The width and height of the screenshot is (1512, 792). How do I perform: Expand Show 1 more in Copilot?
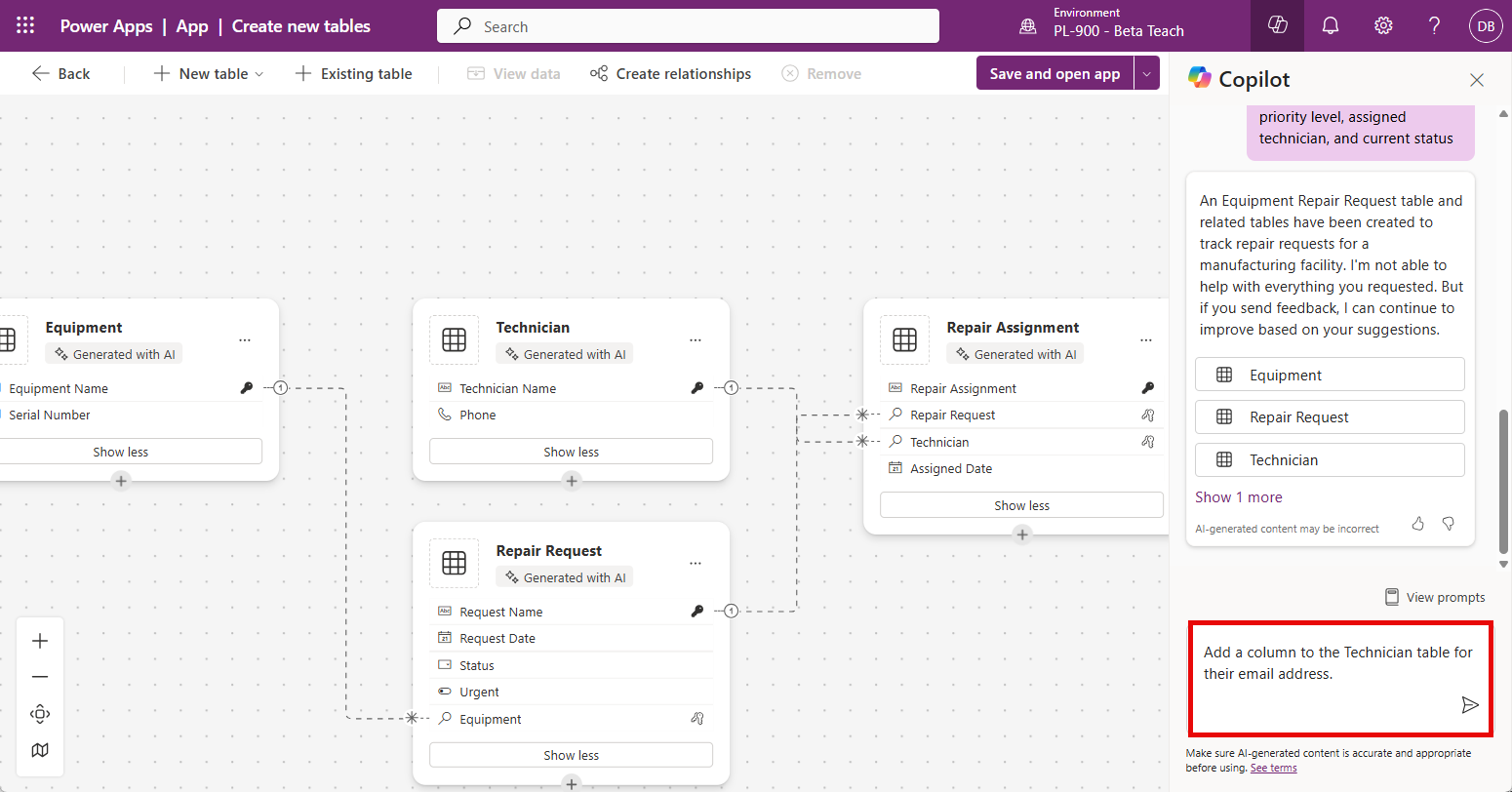pos(1239,497)
